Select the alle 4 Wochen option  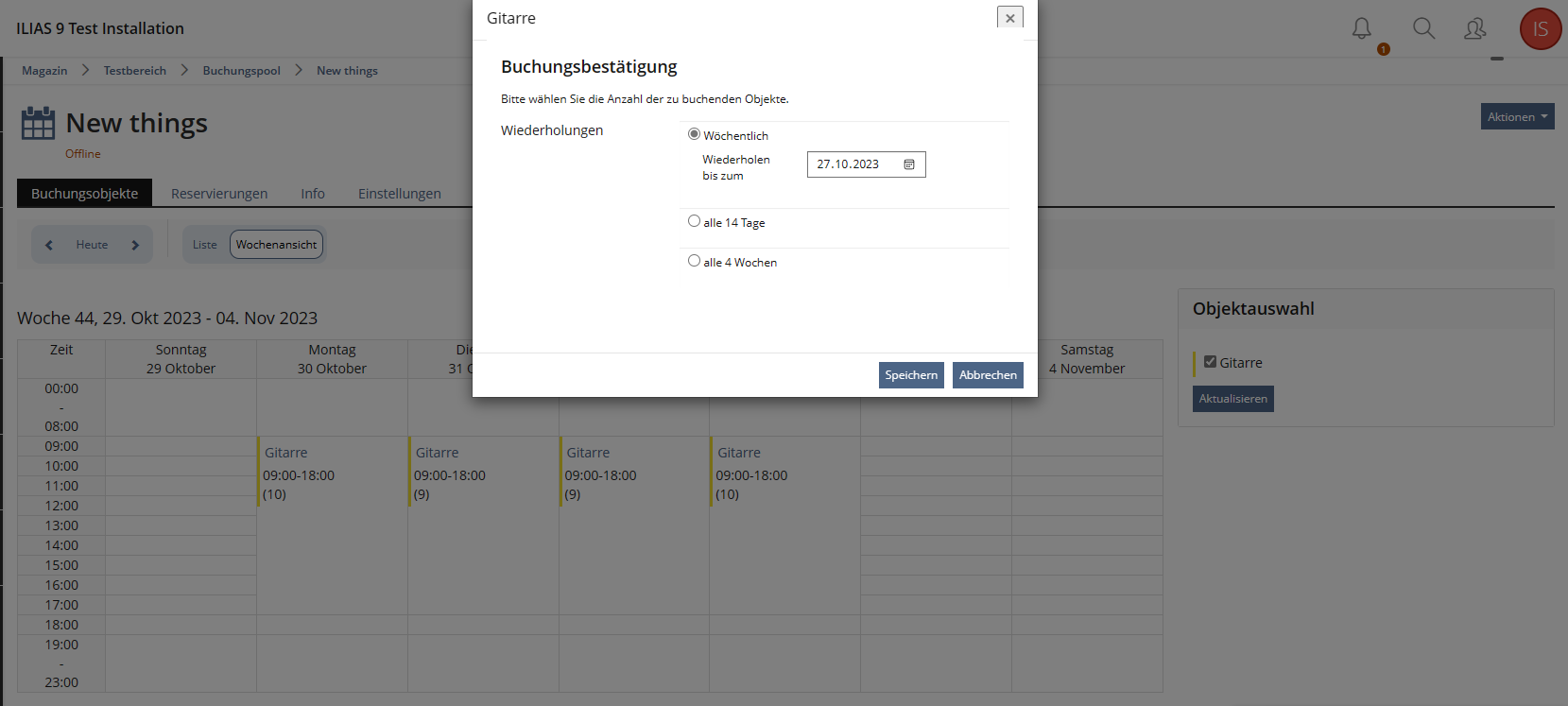694,261
